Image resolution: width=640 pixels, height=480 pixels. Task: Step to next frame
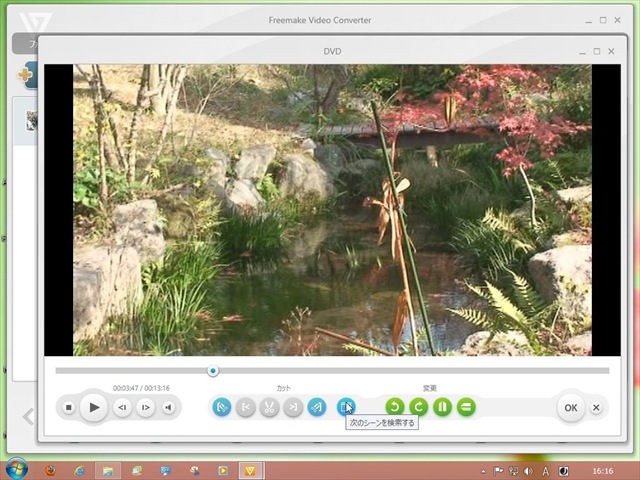coord(146,407)
